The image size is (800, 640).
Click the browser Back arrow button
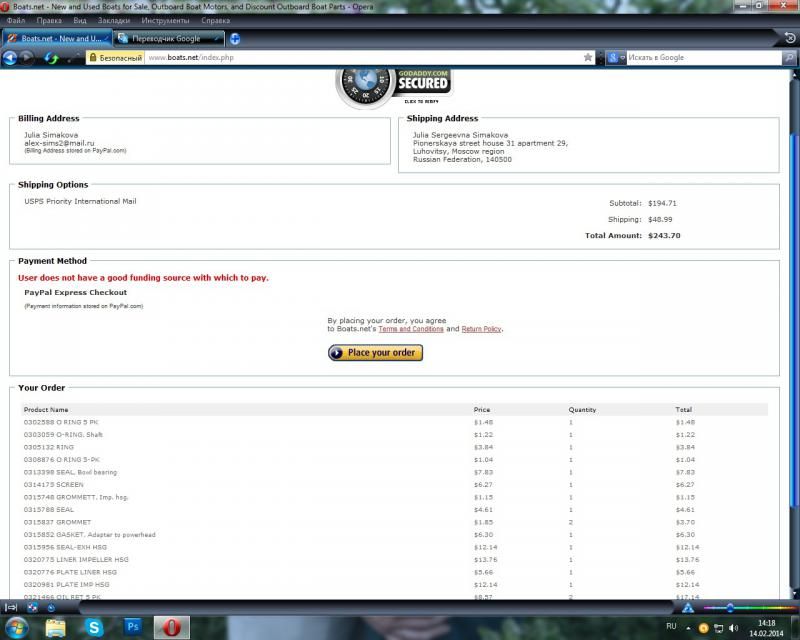coord(10,58)
